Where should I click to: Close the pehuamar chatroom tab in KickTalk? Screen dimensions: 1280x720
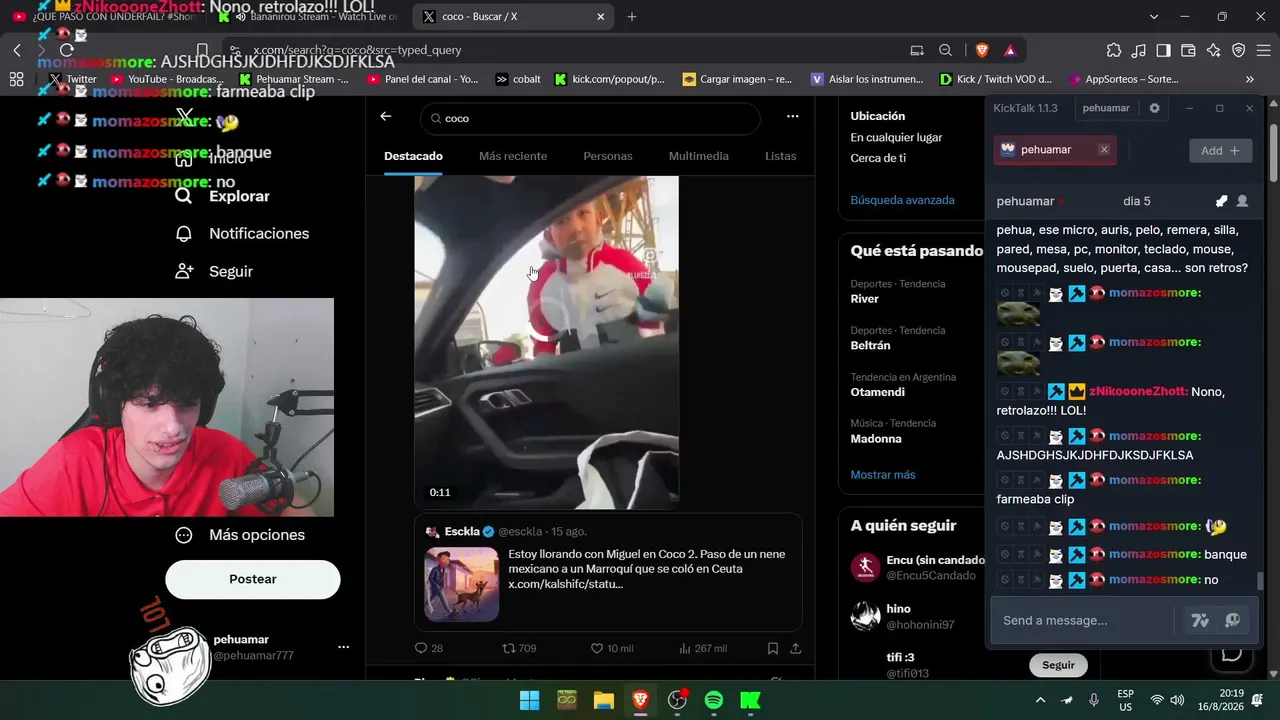(1104, 149)
